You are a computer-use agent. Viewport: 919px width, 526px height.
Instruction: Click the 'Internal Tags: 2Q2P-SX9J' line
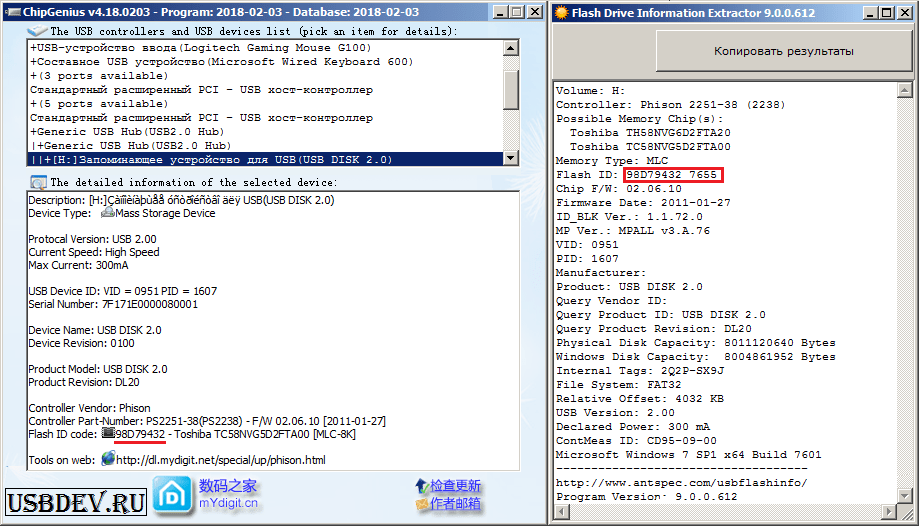[x=640, y=371]
